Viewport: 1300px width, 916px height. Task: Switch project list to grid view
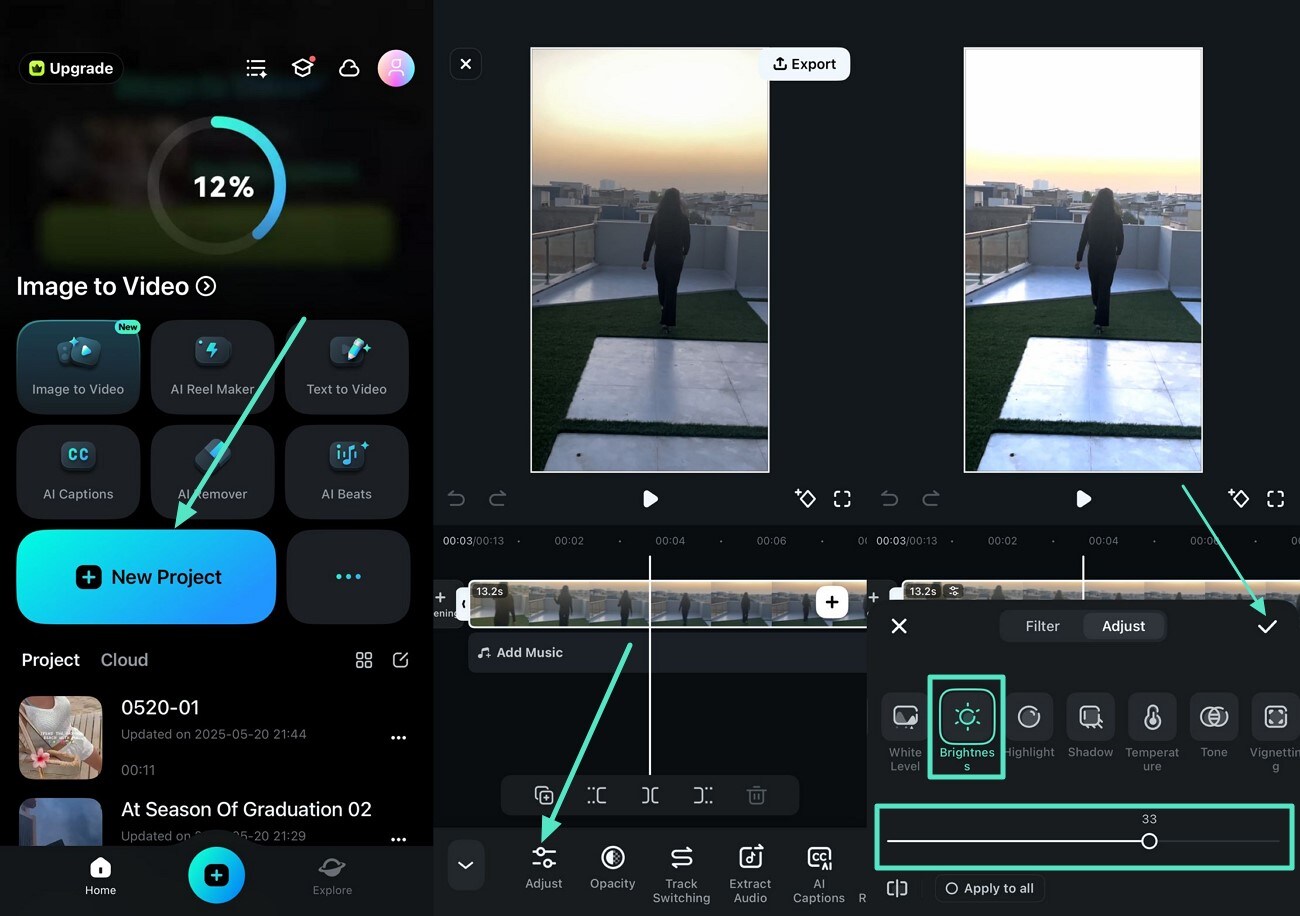click(364, 660)
